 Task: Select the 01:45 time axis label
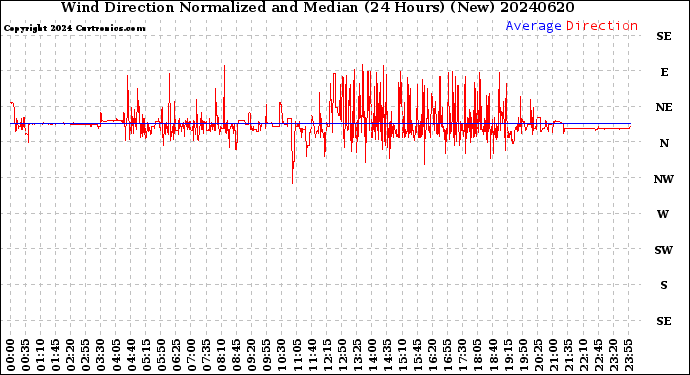pos(56,355)
